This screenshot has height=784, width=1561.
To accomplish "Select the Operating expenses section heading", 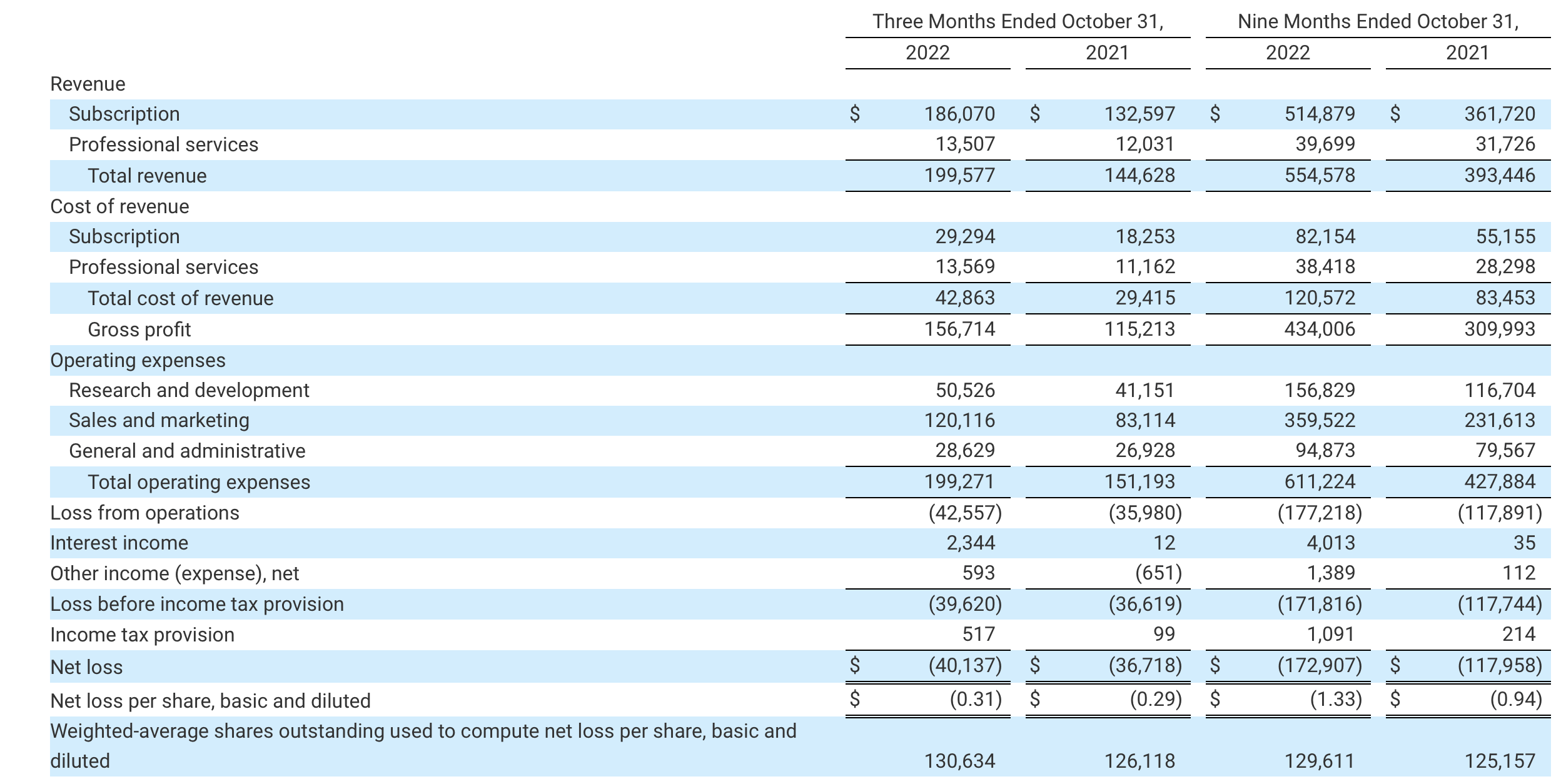I will (x=138, y=360).
